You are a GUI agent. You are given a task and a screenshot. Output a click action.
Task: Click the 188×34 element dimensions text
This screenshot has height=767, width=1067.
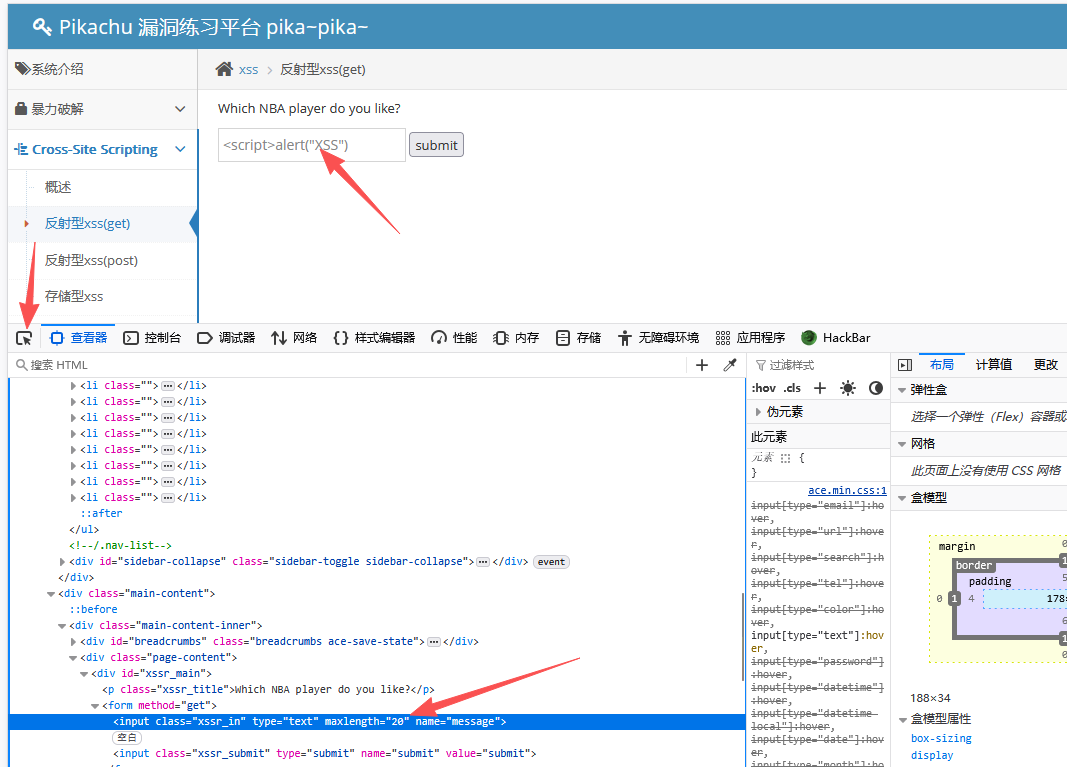[x=930, y=698]
